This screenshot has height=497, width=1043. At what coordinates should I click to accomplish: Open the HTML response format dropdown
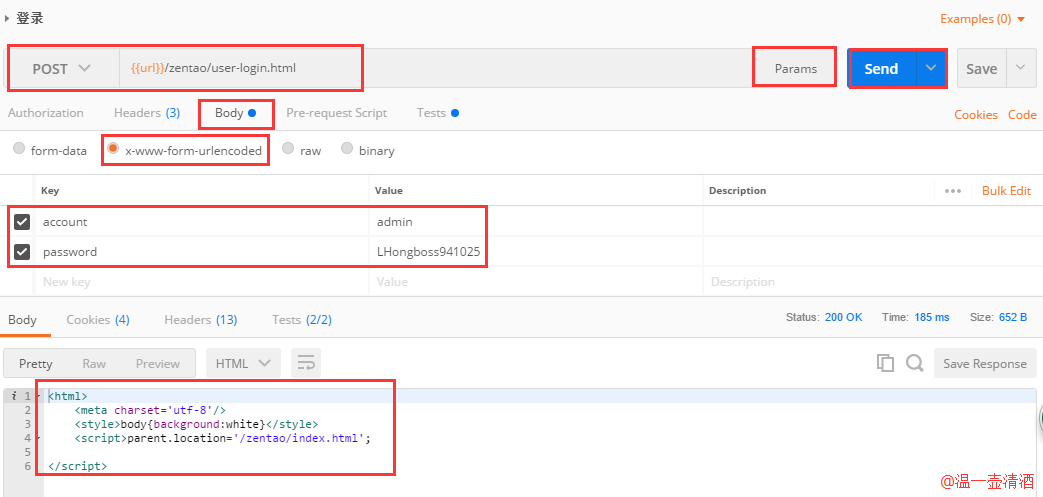243,363
